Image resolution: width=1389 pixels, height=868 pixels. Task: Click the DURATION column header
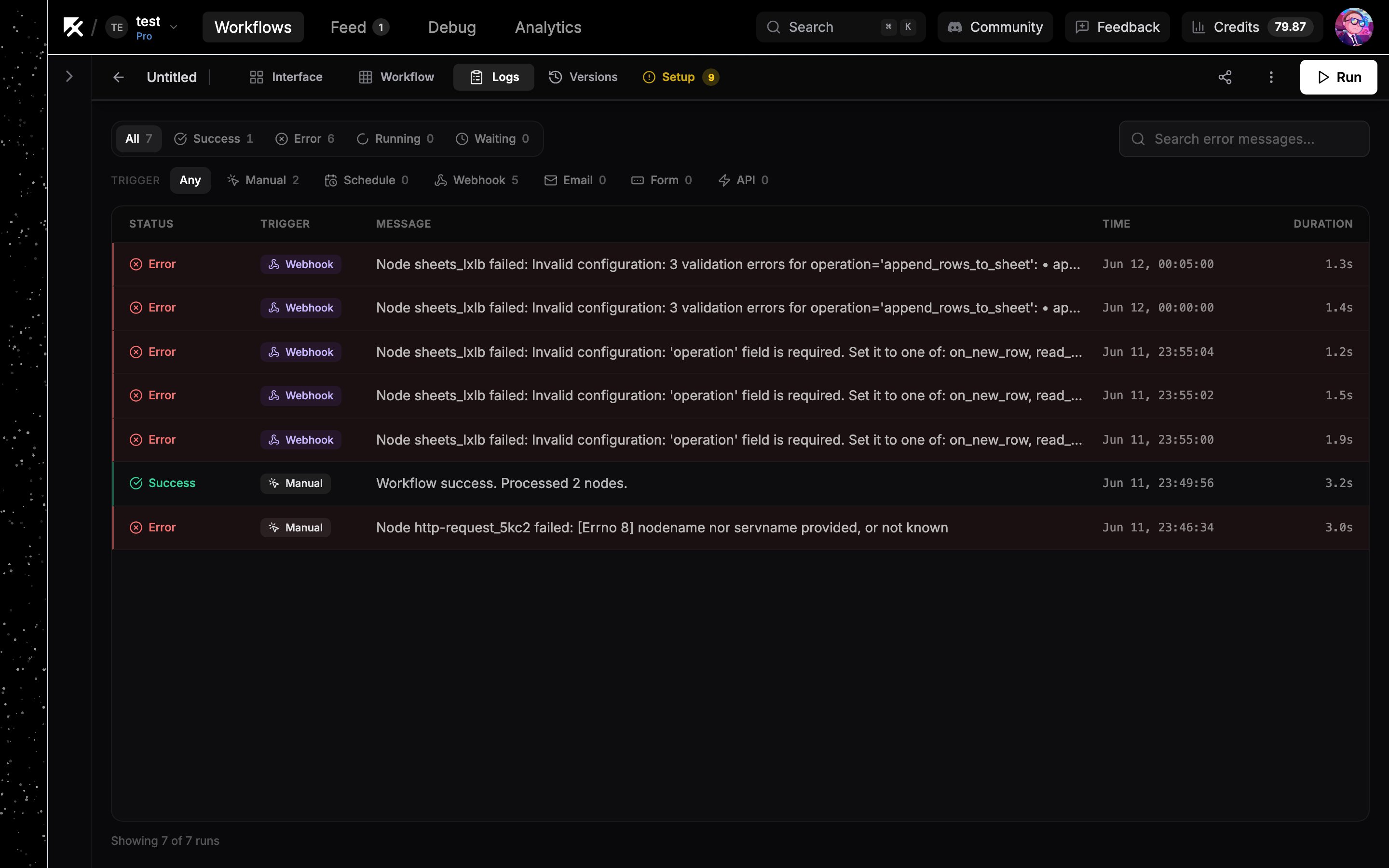point(1322,223)
